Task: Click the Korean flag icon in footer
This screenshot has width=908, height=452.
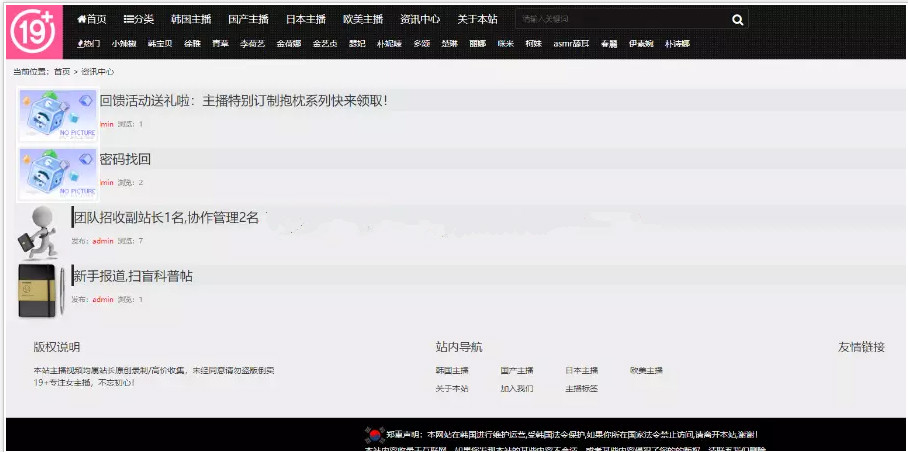Action: [374, 435]
